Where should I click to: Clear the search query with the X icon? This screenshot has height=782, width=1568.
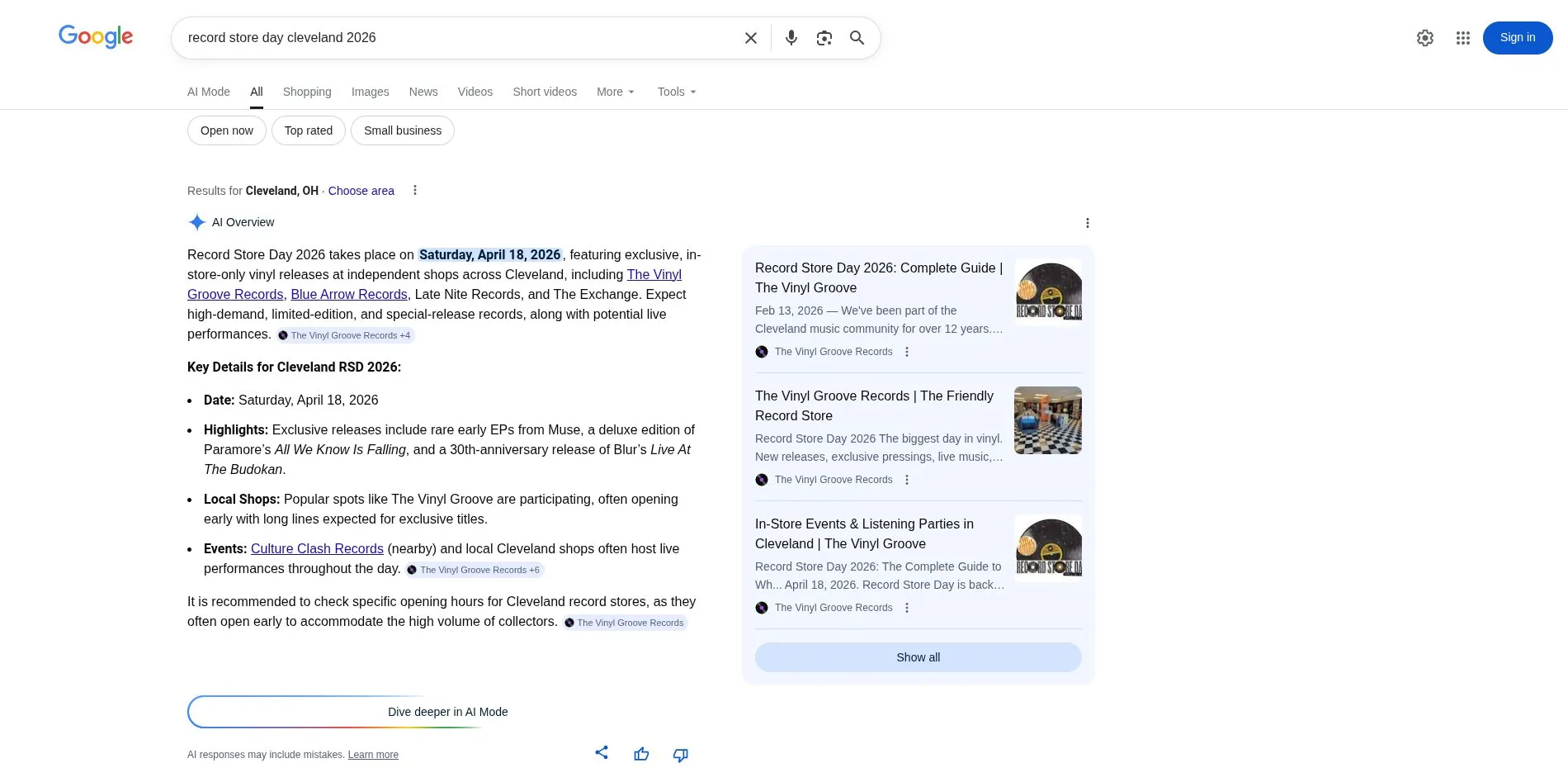[750, 38]
